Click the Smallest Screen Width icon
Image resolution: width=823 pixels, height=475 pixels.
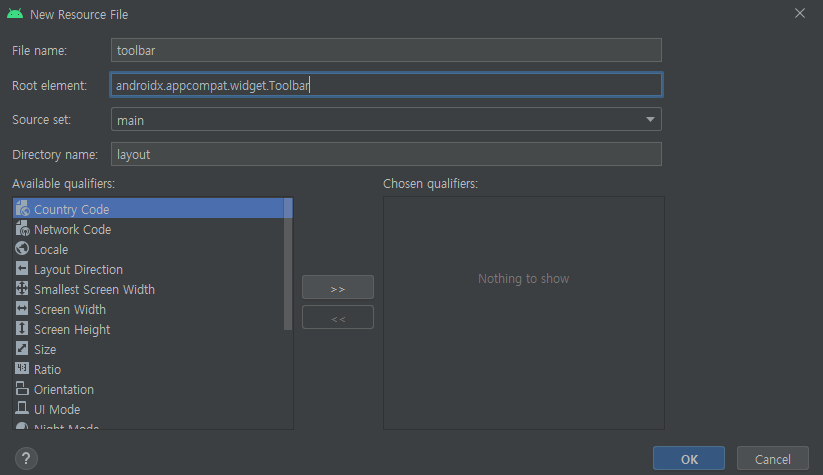click(22, 289)
